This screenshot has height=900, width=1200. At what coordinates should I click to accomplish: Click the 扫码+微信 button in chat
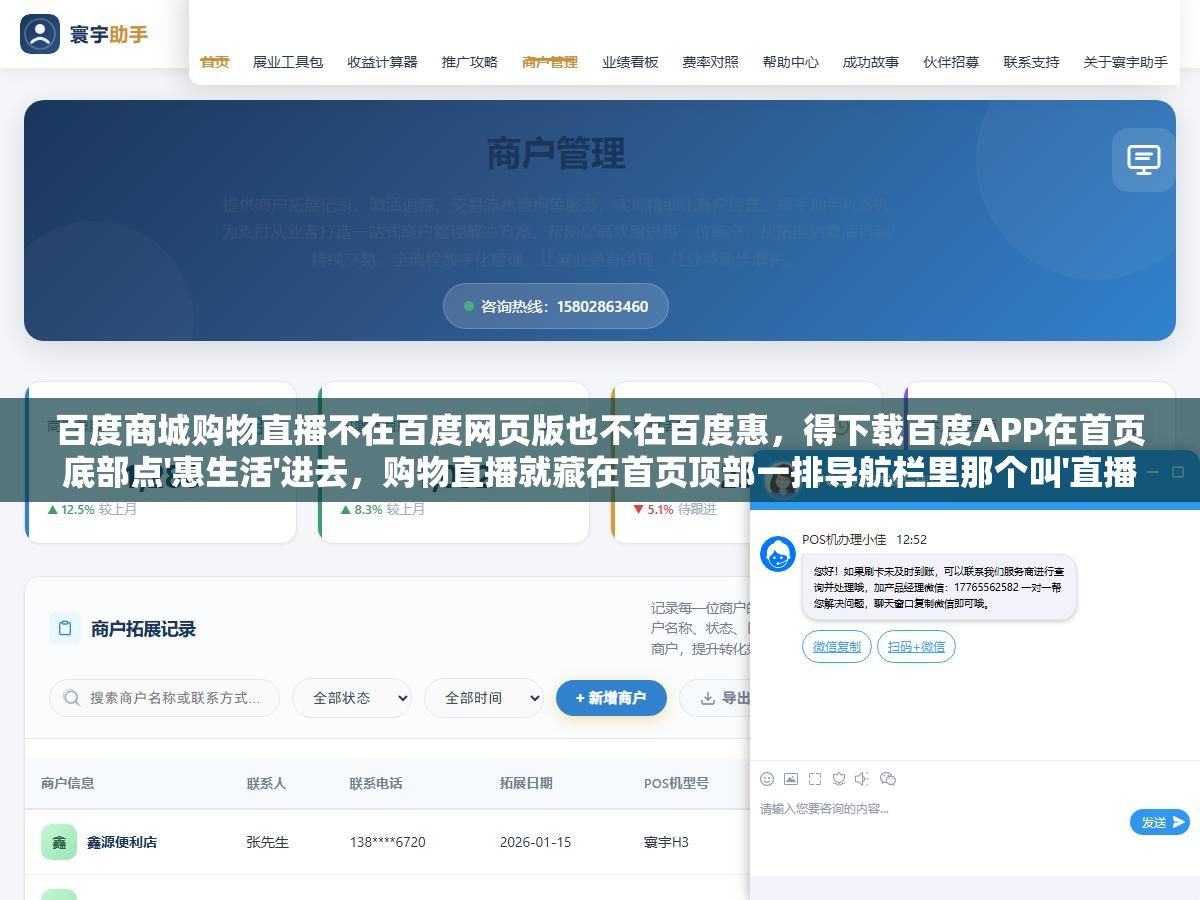click(x=916, y=647)
